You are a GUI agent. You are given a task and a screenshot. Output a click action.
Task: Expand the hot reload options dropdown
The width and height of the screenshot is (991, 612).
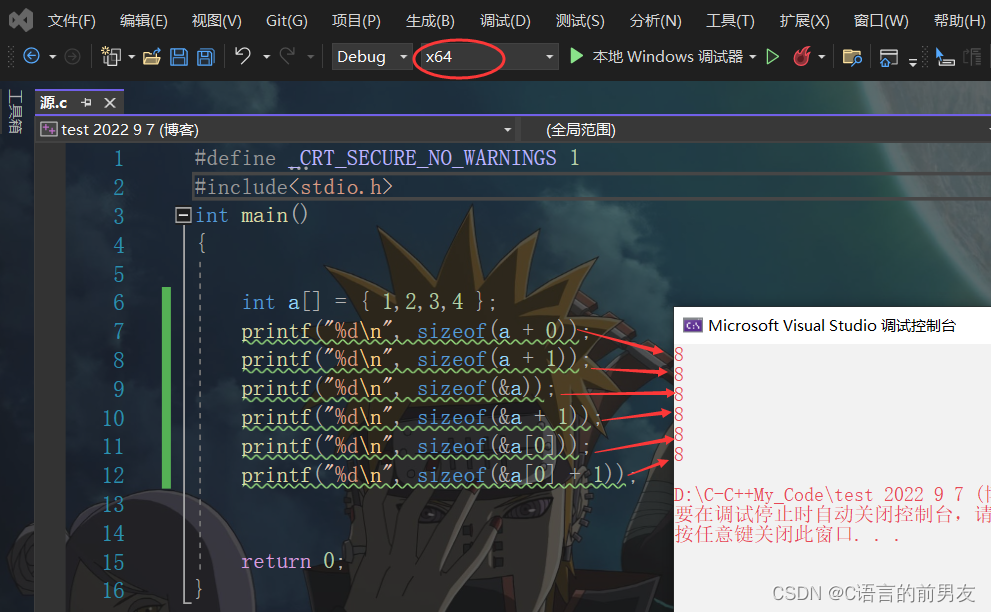pyautogui.click(x=822, y=57)
